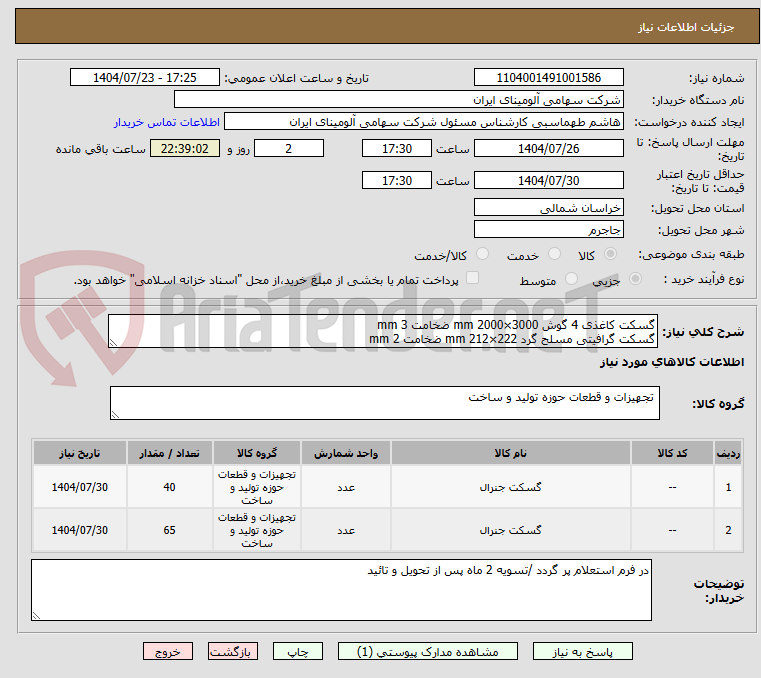
Task: Click the استان محل تحویل field خراسان شمالی
Action: click(x=548, y=208)
